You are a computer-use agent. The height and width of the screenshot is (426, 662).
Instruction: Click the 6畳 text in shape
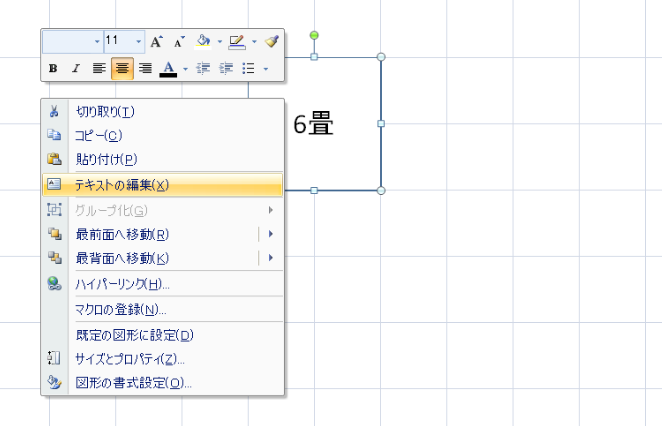pos(313,124)
